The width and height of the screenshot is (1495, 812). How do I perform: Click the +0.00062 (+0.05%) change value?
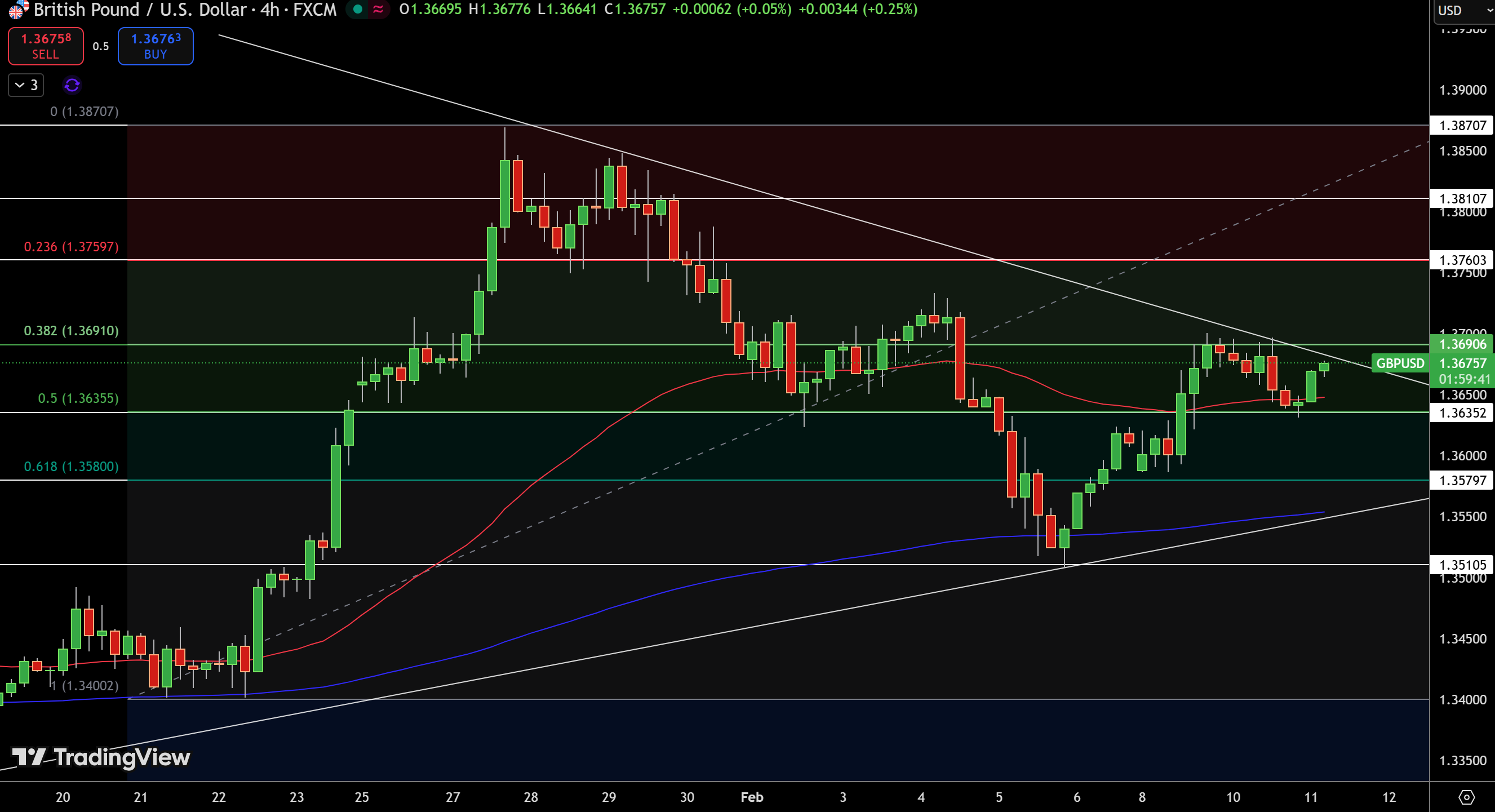pos(732,9)
